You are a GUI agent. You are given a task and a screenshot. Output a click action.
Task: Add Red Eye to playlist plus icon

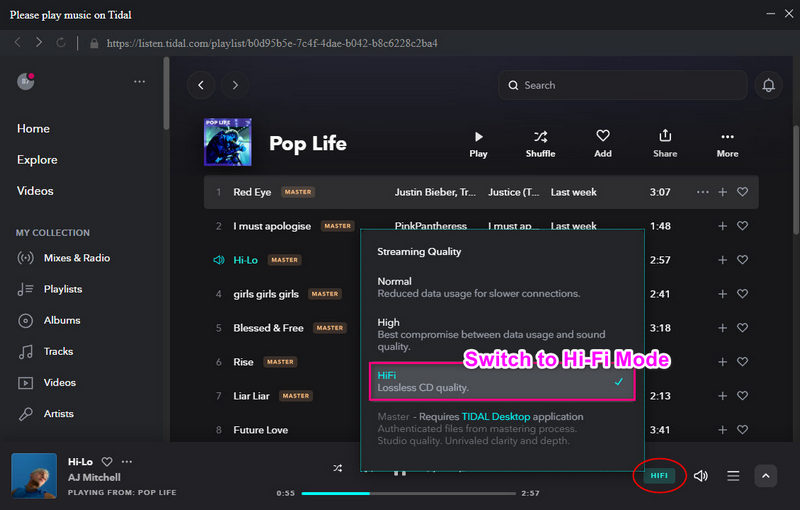pyautogui.click(x=722, y=192)
